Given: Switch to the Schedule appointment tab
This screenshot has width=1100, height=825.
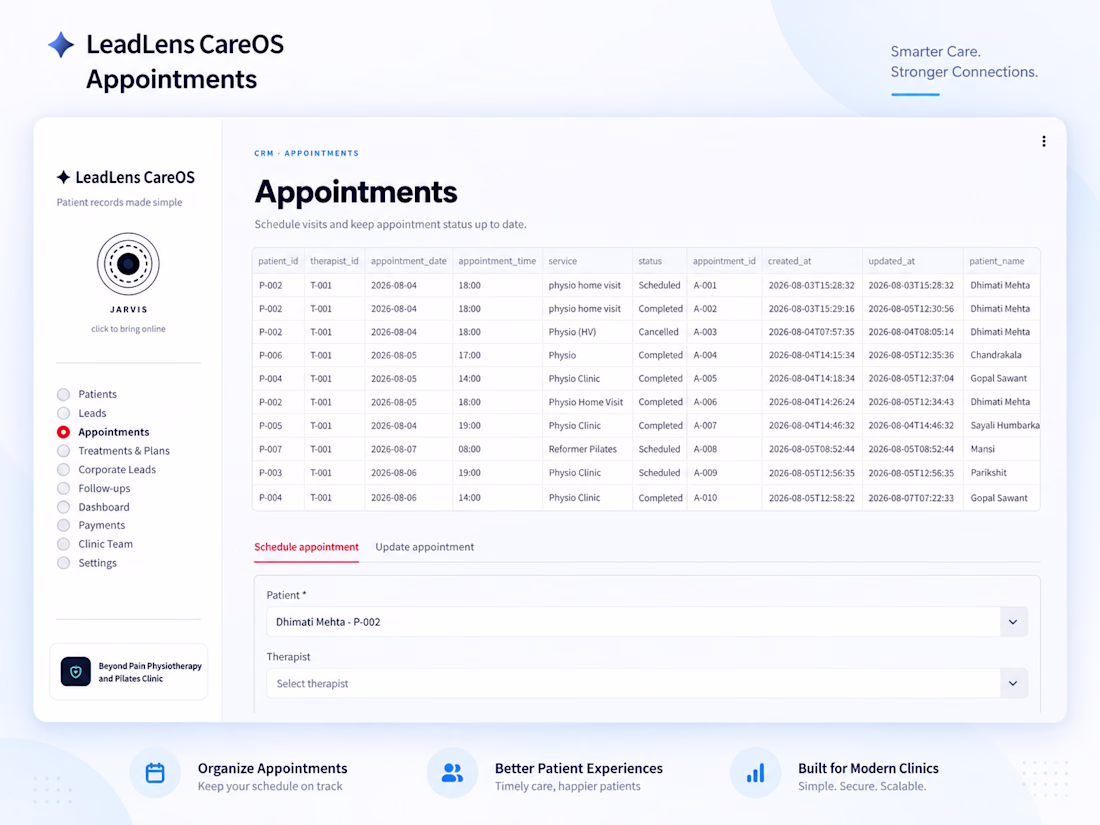Looking at the screenshot, I should tap(306, 547).
